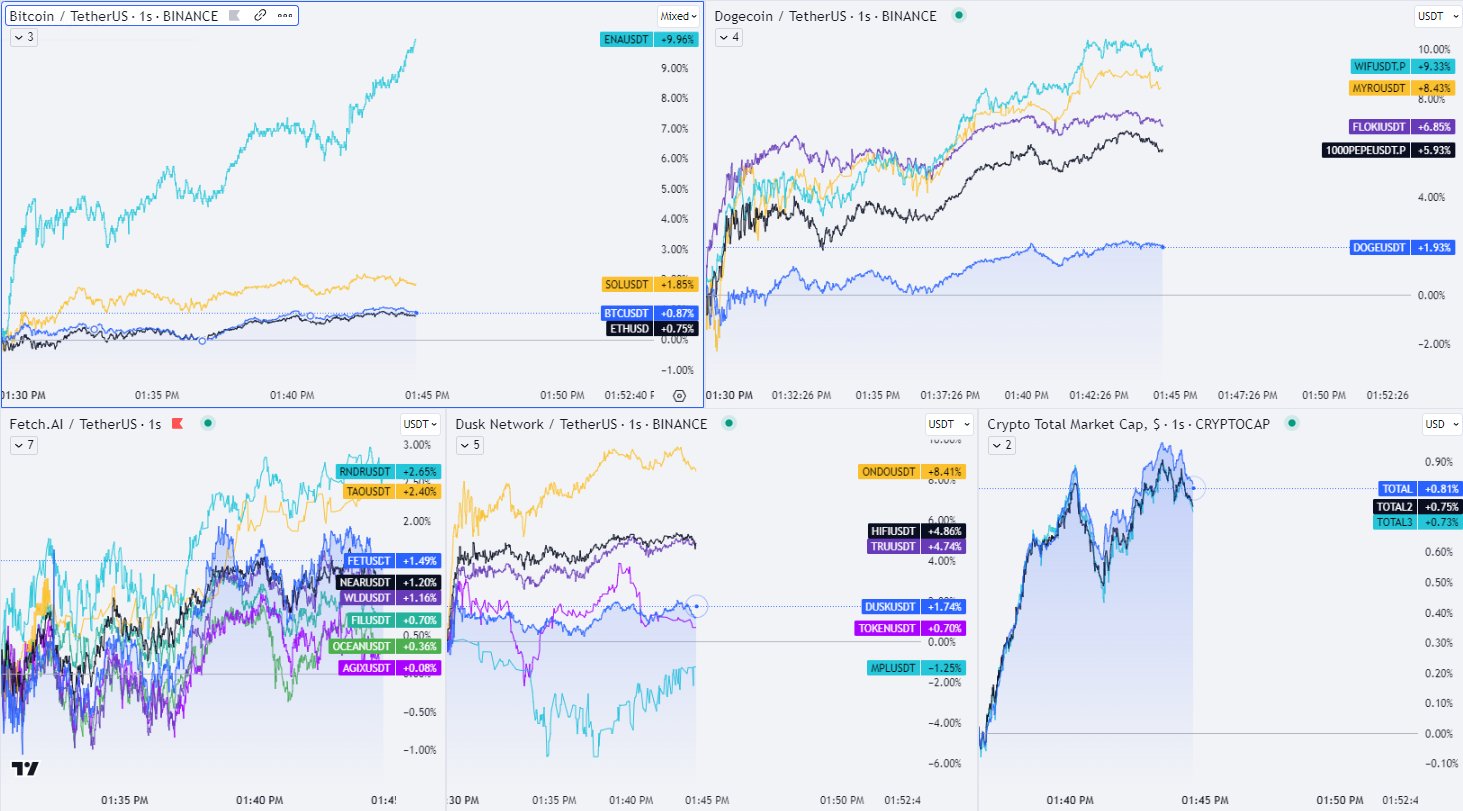The height and width of the screenshot is (811, 1463).
Task: Click the red flag beside Fetch.AI title
Action: click(178, 424)
